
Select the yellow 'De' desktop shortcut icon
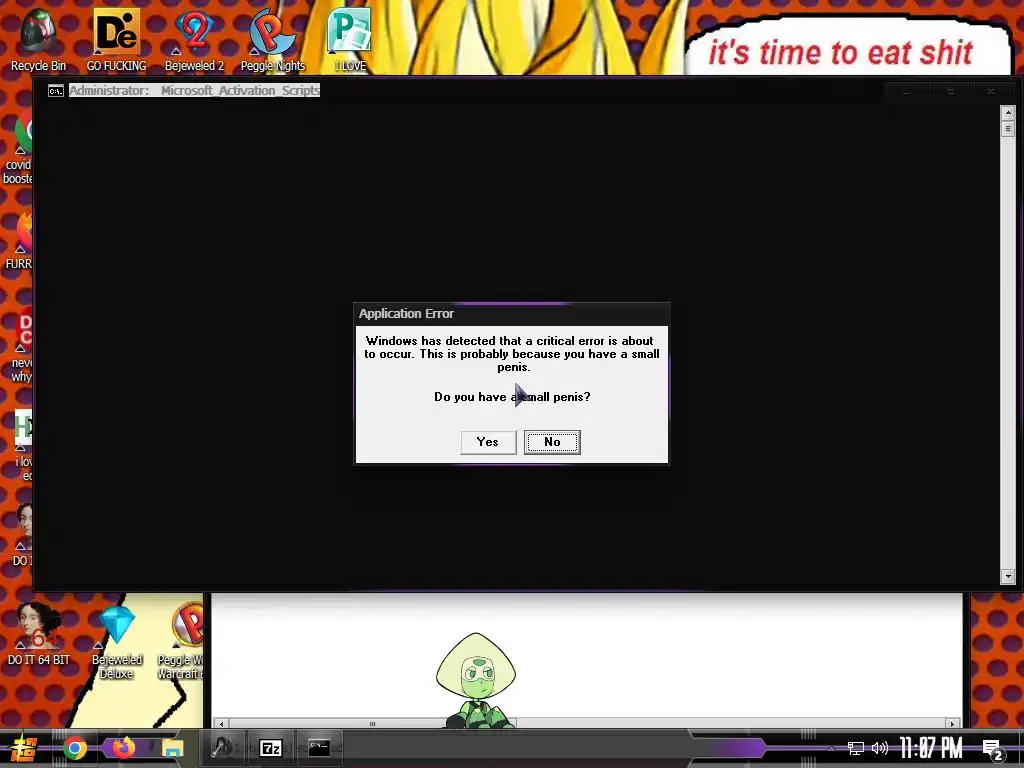116,40
